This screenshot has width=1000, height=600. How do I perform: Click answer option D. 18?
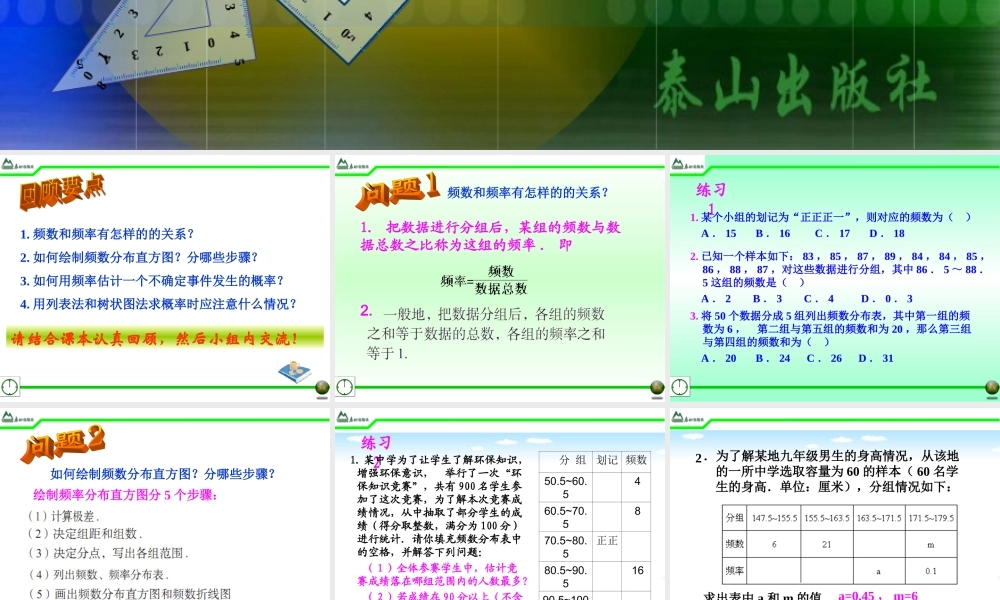(887, 233)
